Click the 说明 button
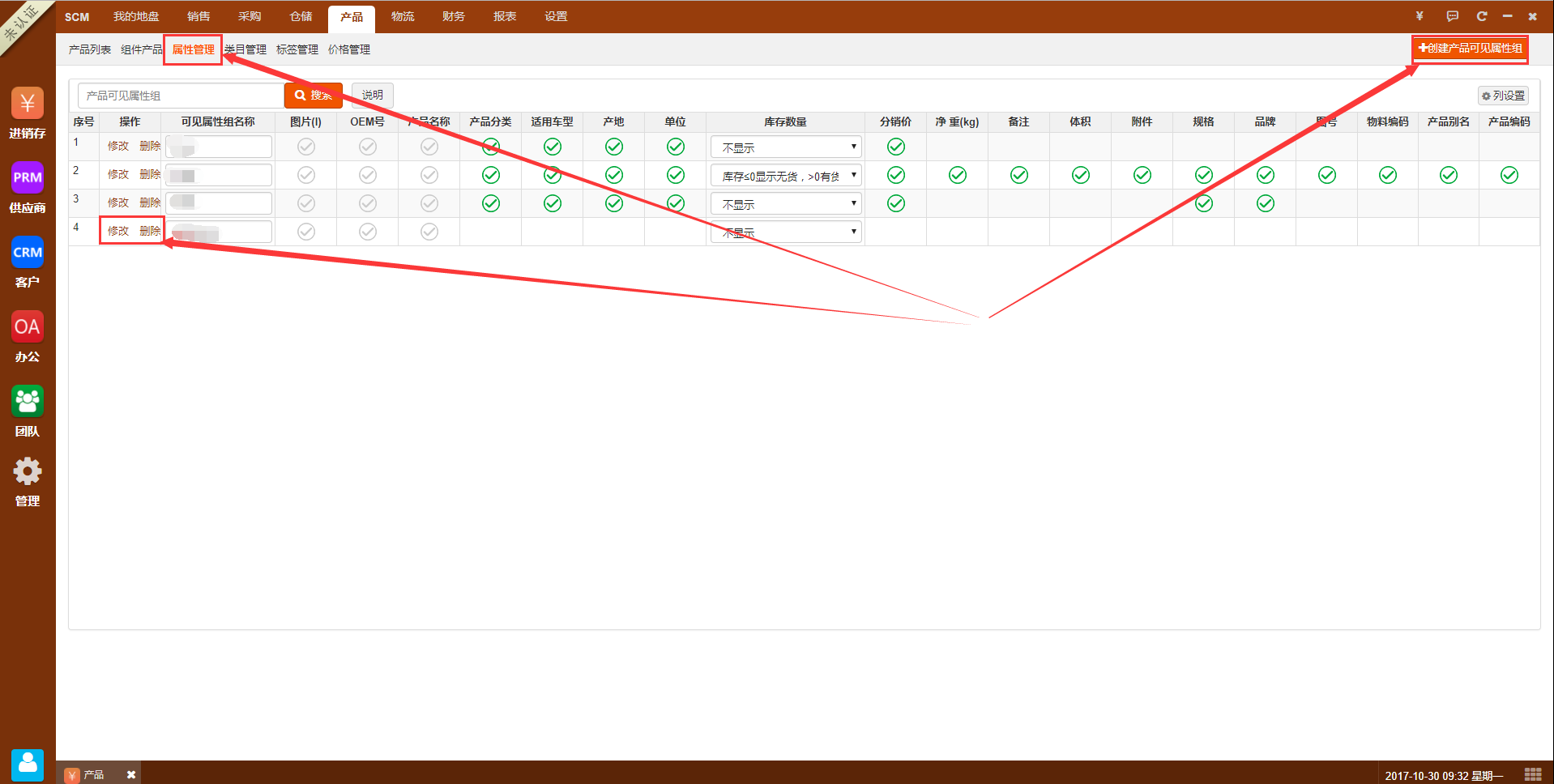The image size is (1554, 784). click(373, 96)
